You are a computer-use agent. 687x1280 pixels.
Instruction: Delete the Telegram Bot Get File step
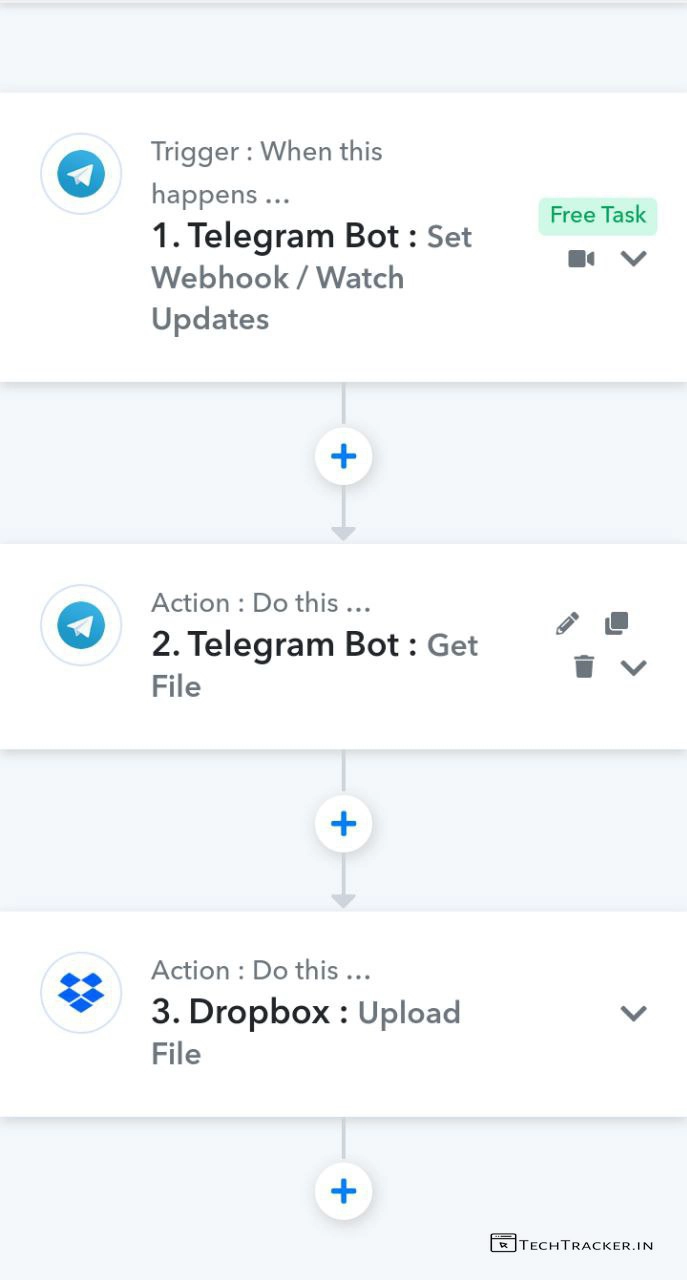pyautogui.click(x=584, y=666)
